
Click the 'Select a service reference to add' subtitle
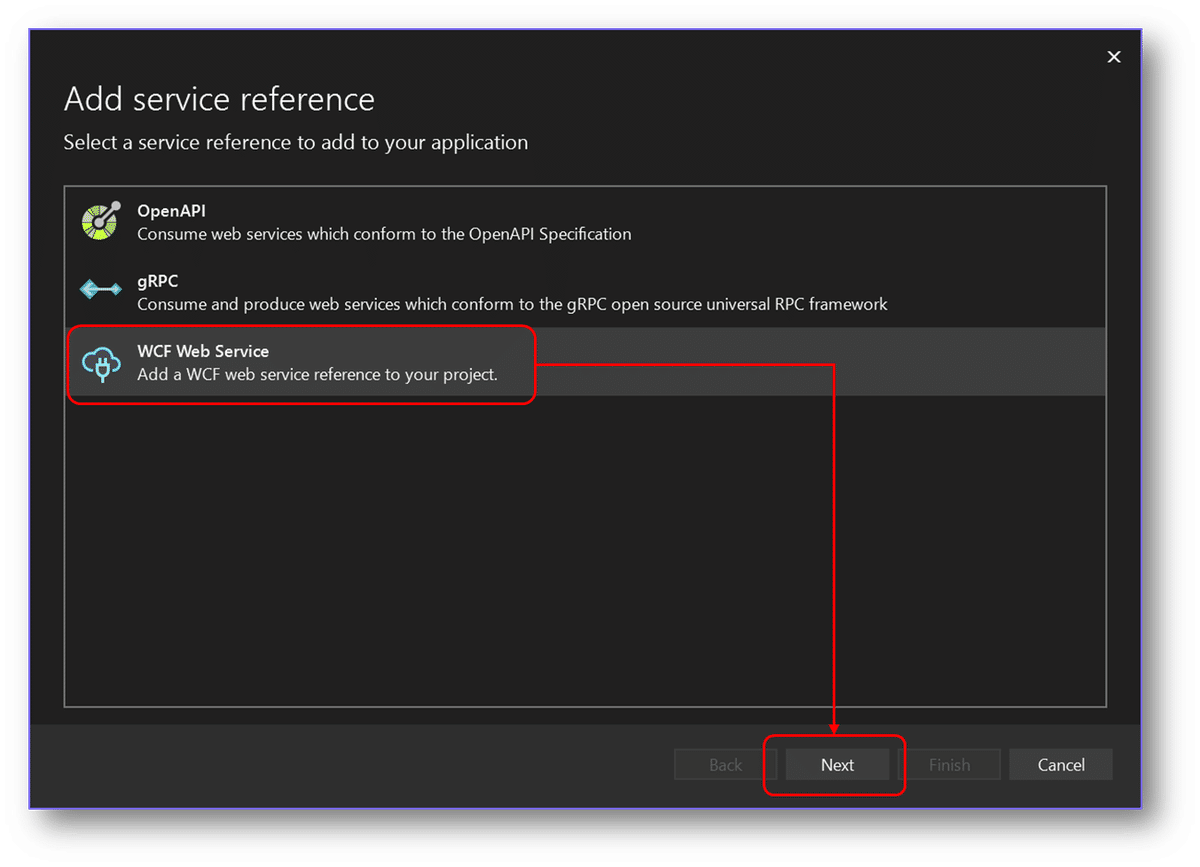coord(296,142)
